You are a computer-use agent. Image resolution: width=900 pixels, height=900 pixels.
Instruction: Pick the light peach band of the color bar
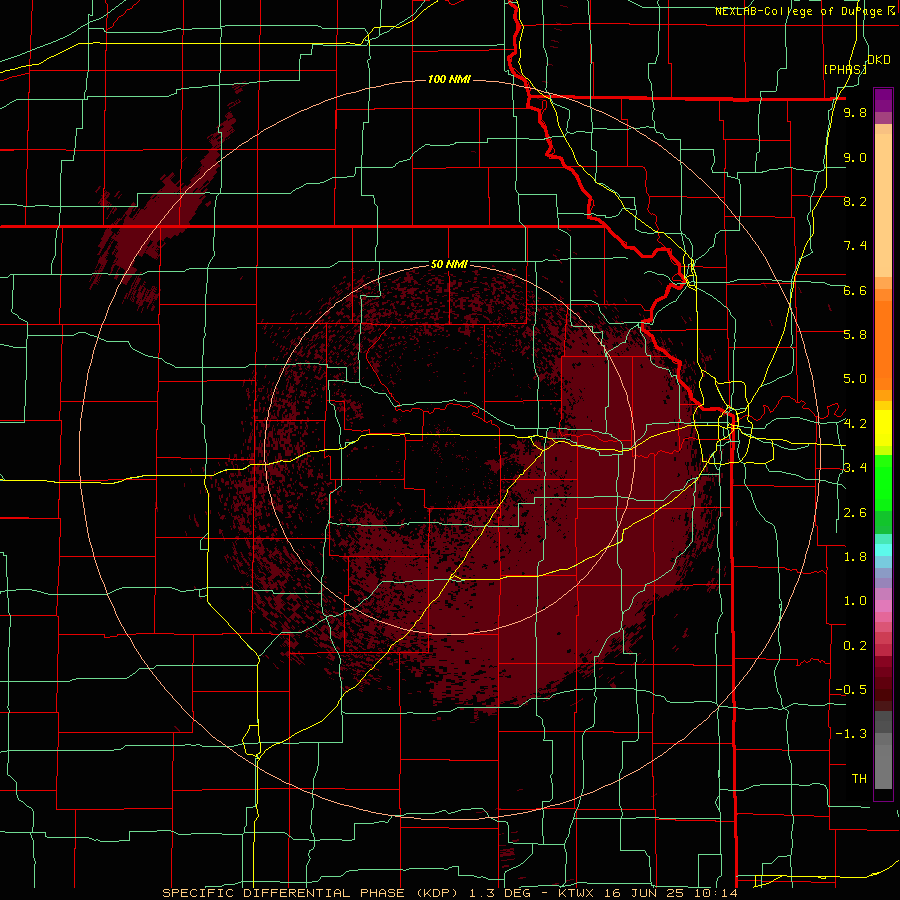click(x=883, y=205)
